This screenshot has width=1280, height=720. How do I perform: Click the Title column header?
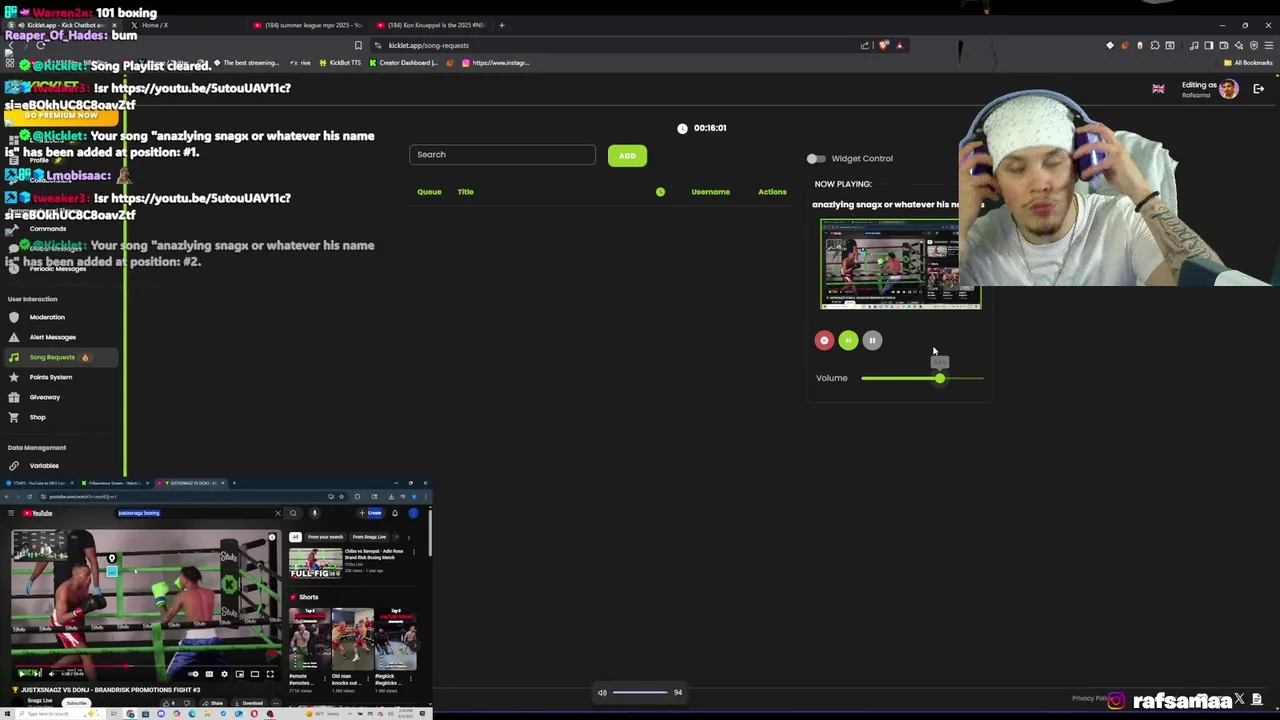click(465, 192)
